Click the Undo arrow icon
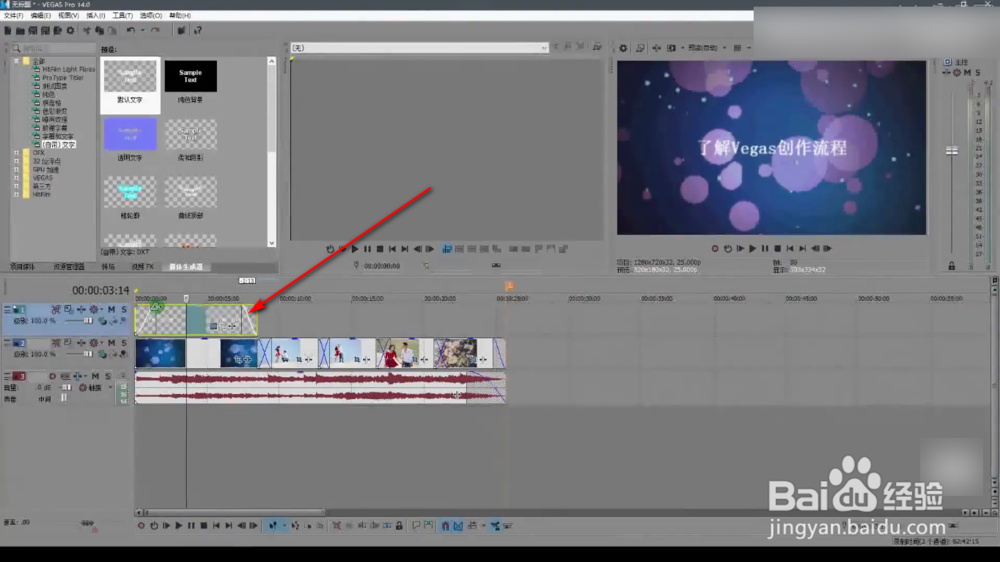 131,31
